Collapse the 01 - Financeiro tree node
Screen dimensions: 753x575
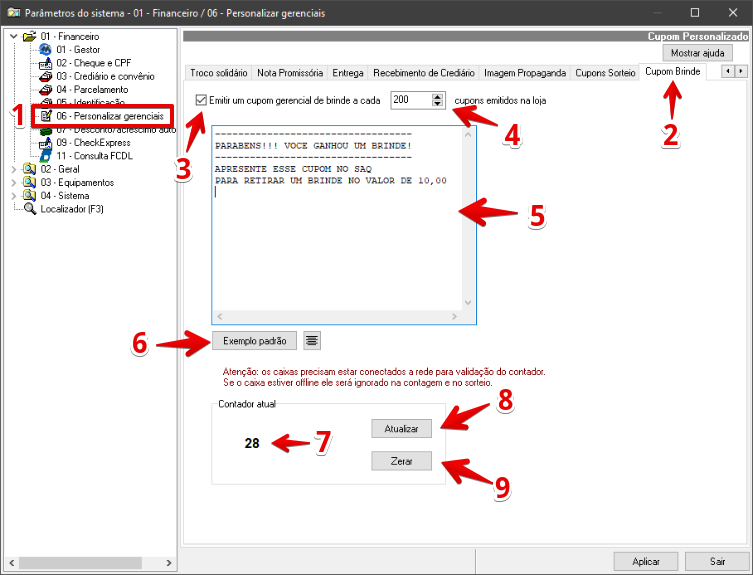14,36
